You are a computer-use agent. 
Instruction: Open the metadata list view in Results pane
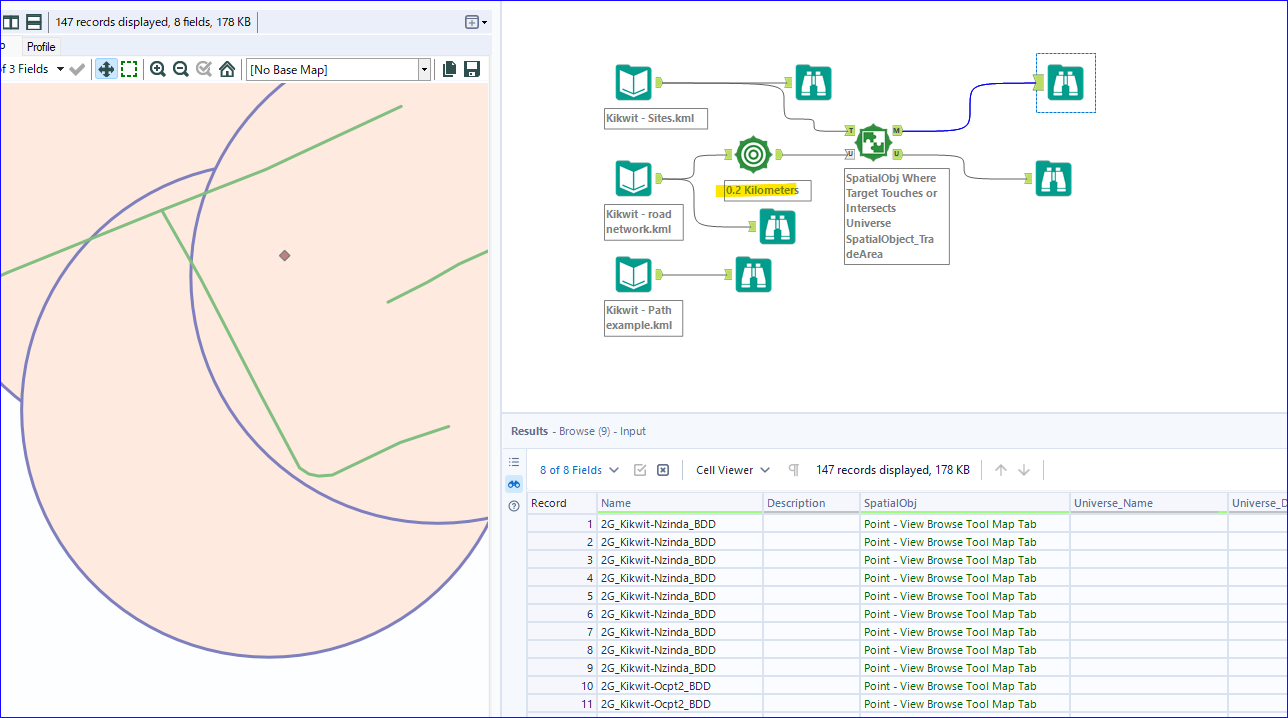(514, 461)
